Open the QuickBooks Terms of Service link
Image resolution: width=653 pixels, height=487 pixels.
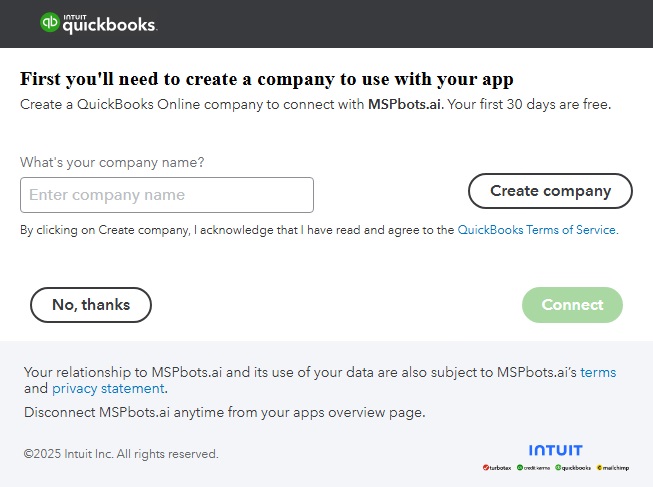tap(537, 230)
